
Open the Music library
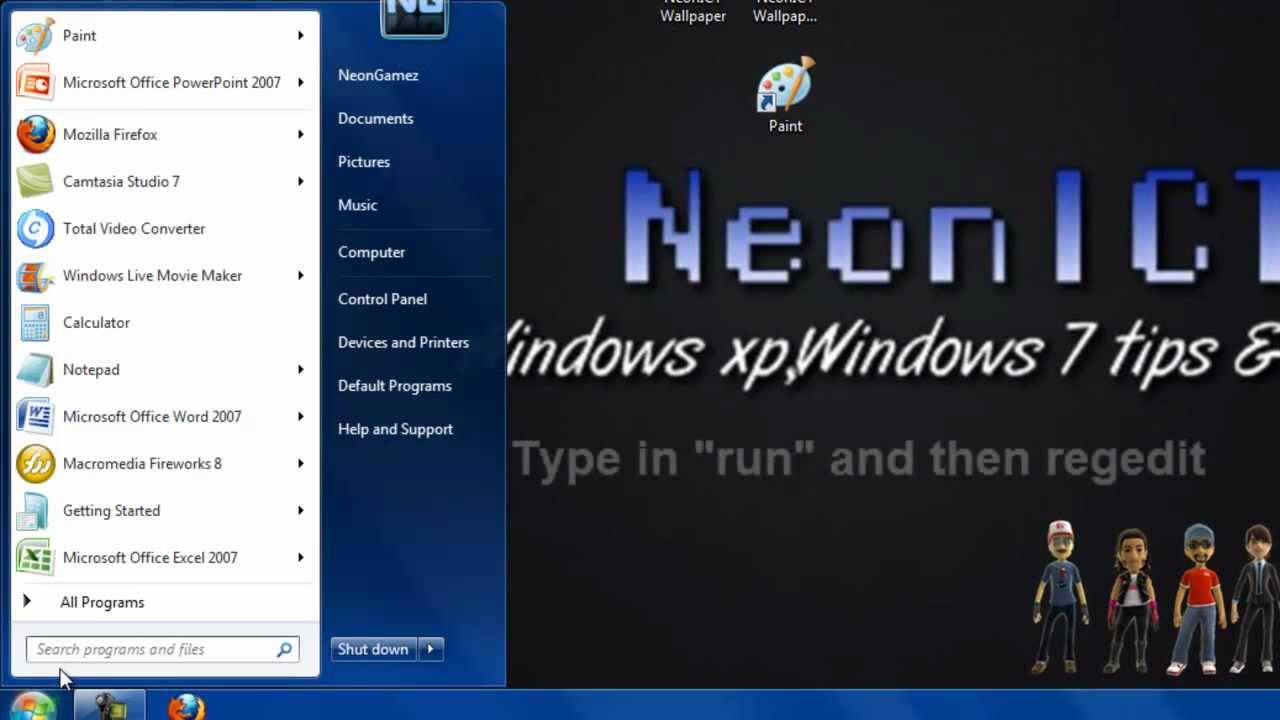[357, 204]
